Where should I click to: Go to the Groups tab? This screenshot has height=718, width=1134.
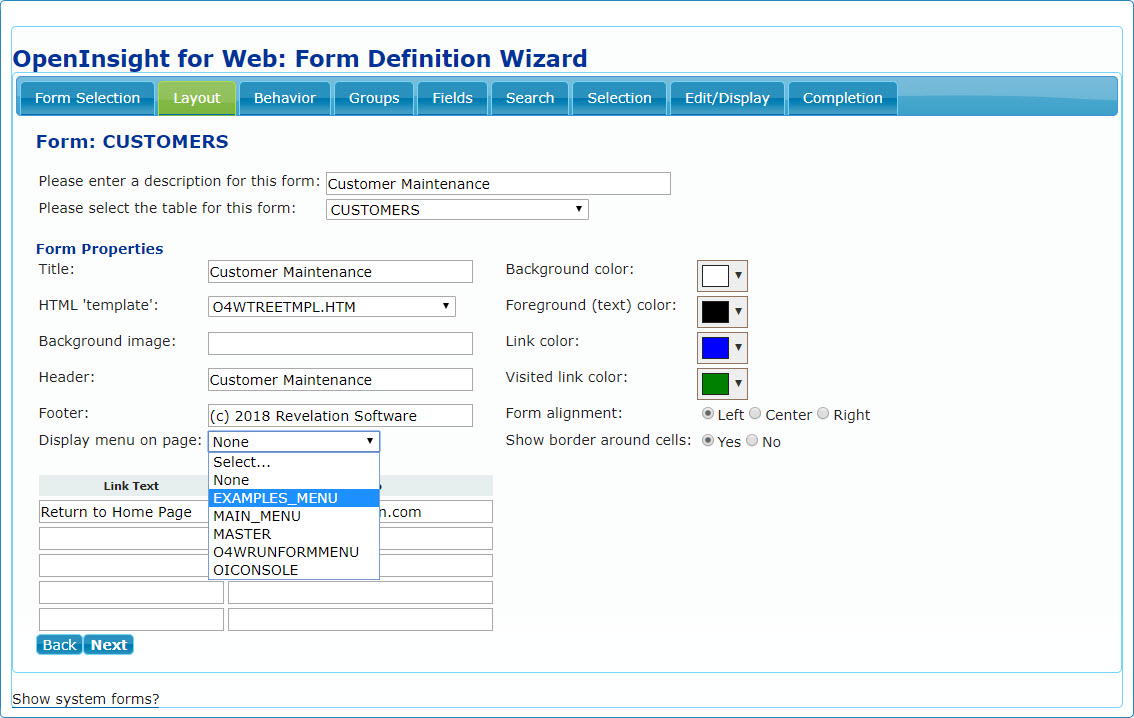(x=374, y=98)
